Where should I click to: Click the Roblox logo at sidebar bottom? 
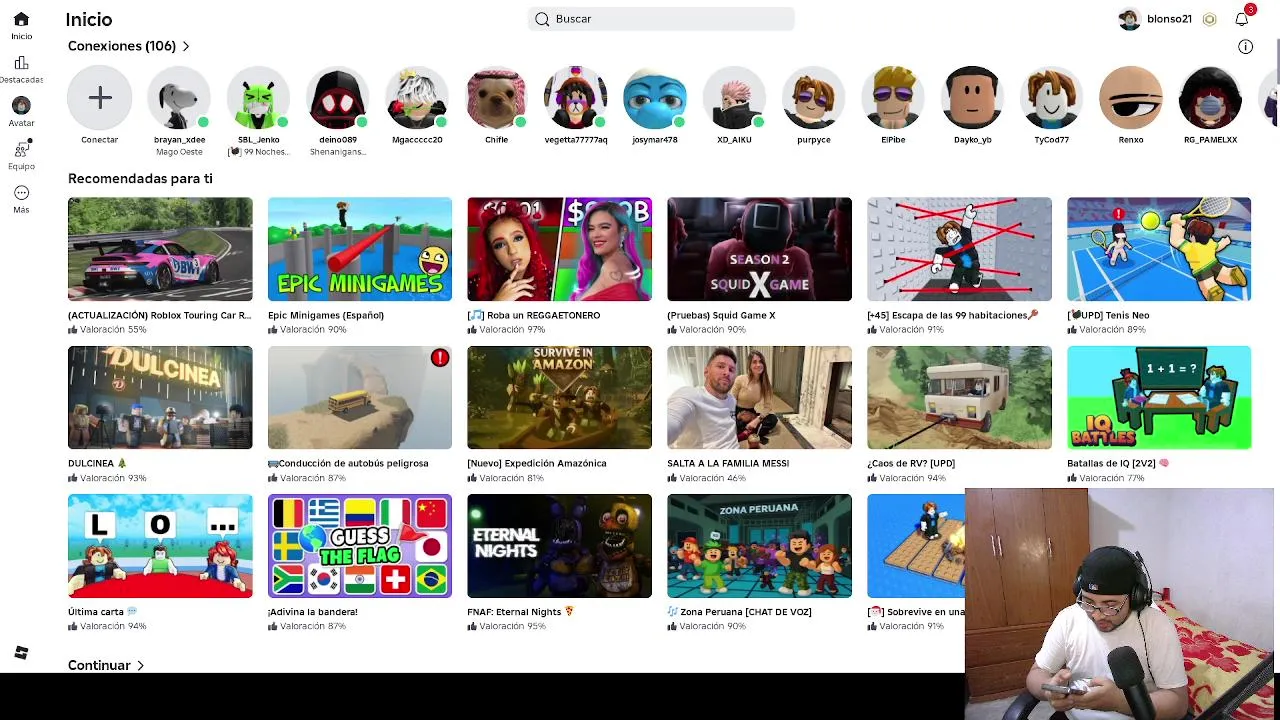(21, 653)
